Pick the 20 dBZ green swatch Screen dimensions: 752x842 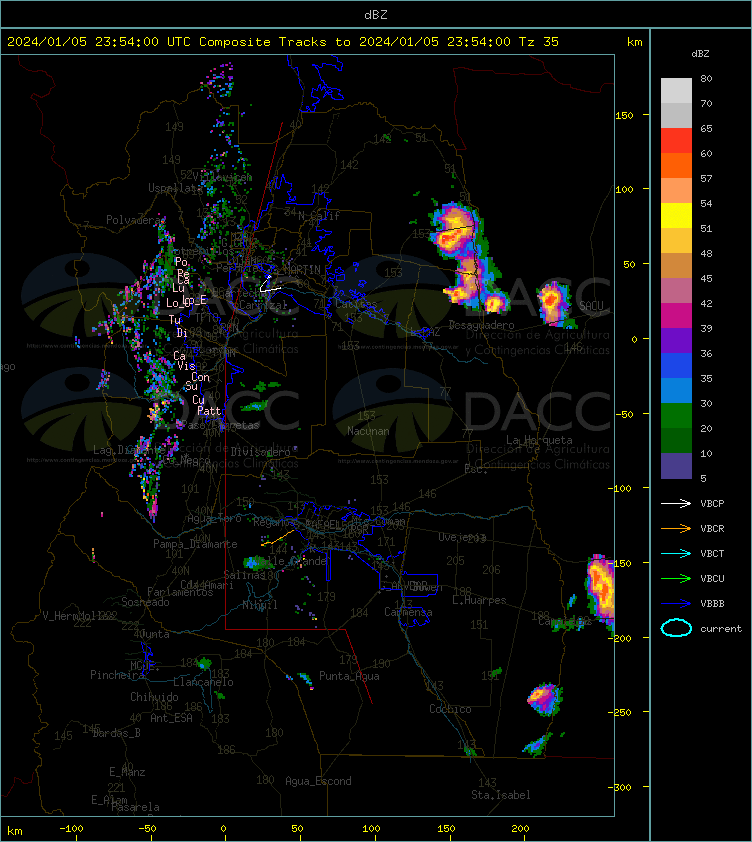[x=676, y=440]
